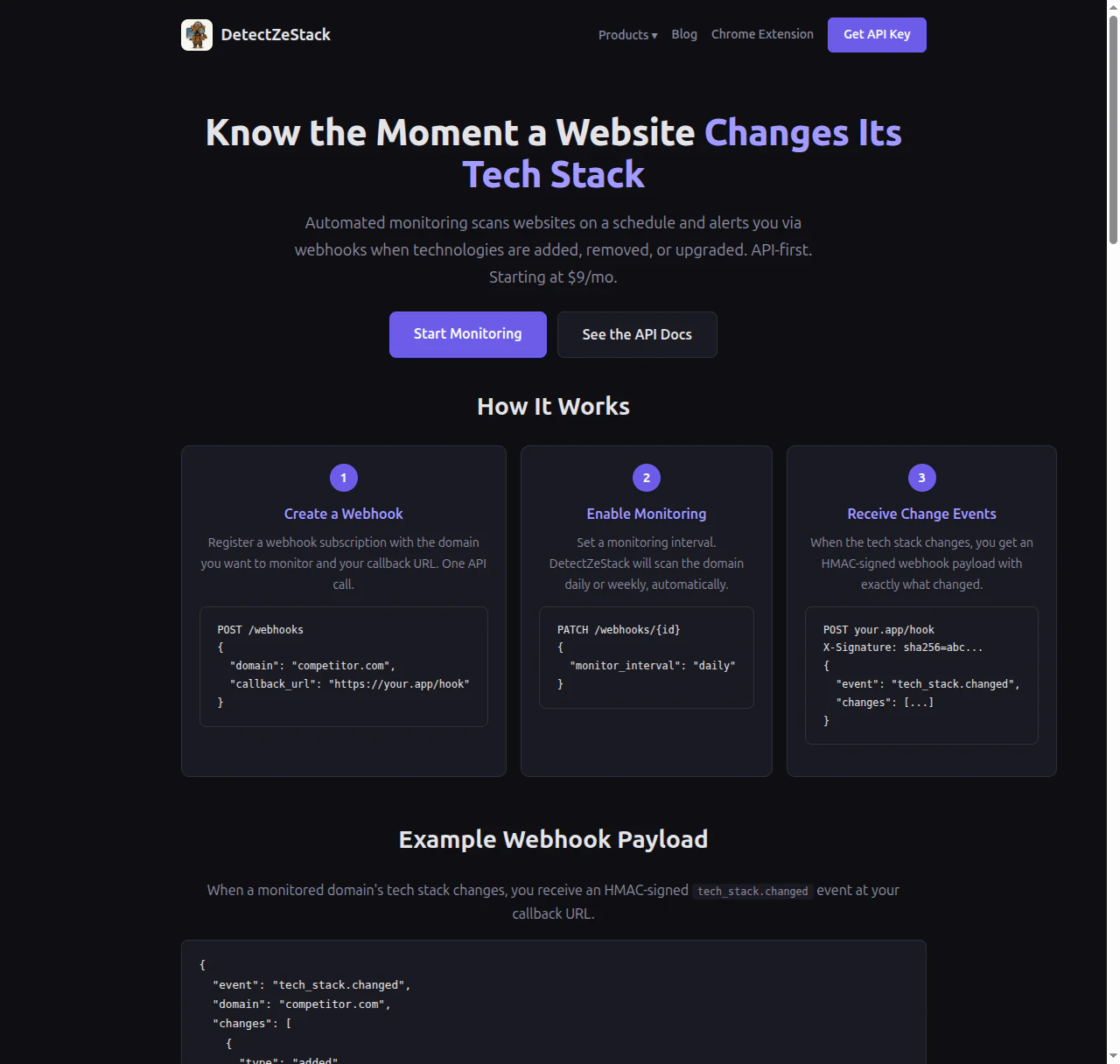Click the Get API Key button
The height and width of the screenshot is (1064, 1120).
pyautogui.click(x=876, y=34)
